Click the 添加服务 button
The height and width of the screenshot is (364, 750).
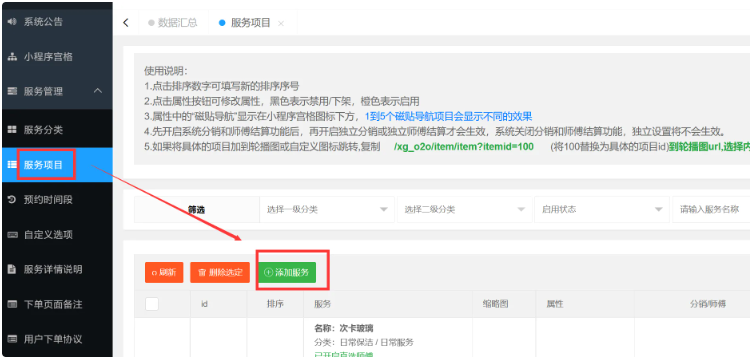(x=287, y=272)
